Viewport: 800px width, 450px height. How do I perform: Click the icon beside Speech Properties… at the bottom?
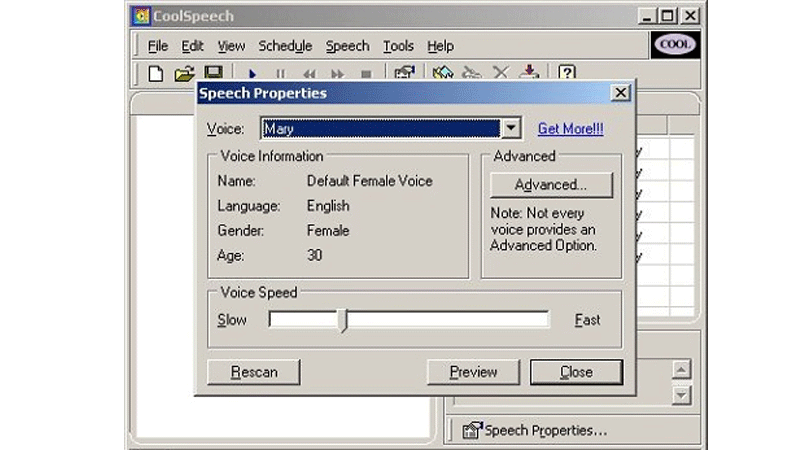[472, 430]
